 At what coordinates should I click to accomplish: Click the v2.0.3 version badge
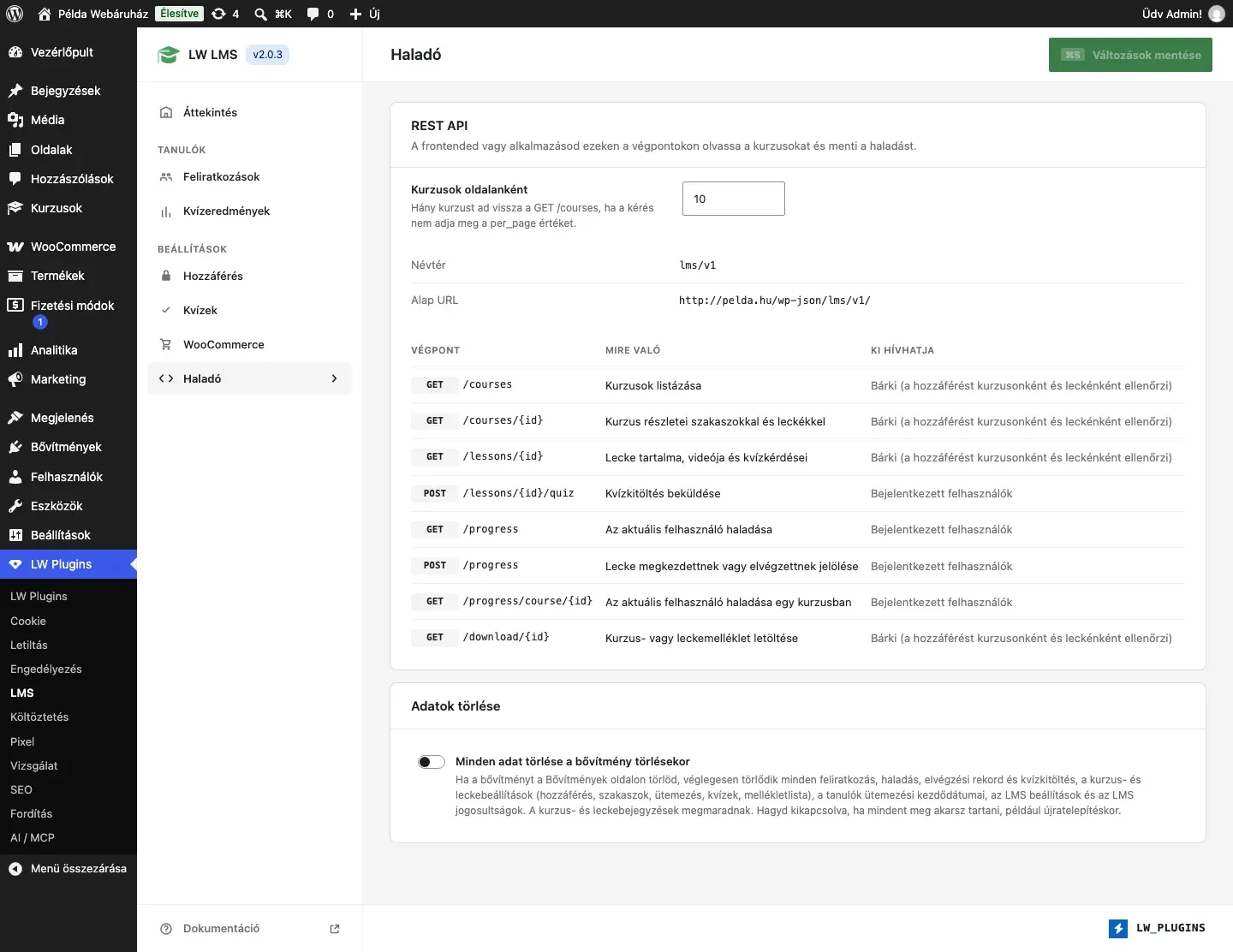pyautogui.click(x=267, y=55)
